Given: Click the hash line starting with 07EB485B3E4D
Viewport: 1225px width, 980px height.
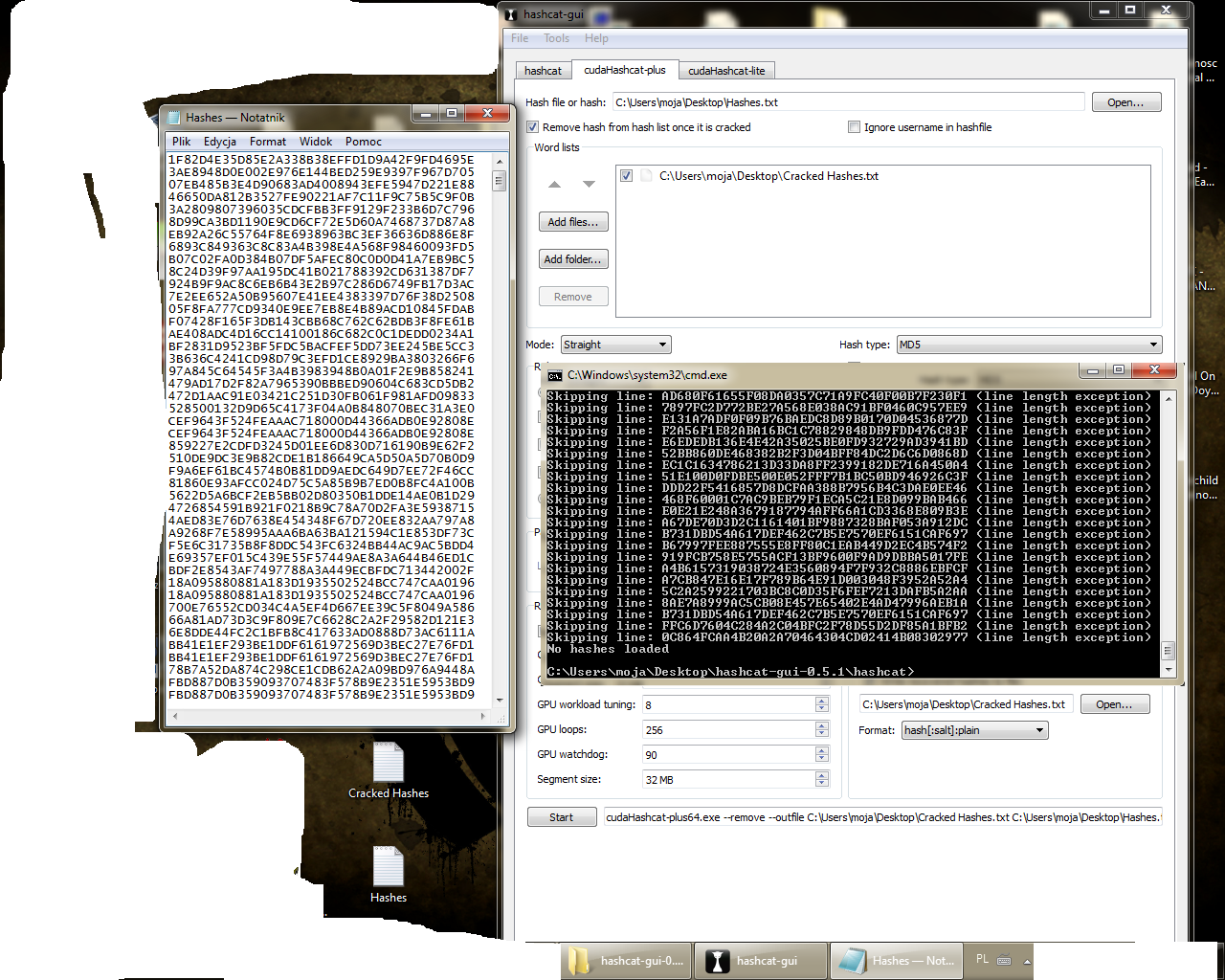Looking at the screenshot, I should [322, 185].
